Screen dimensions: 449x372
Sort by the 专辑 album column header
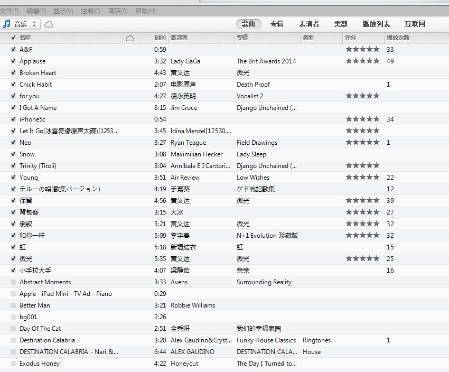[x=242, y=37]
